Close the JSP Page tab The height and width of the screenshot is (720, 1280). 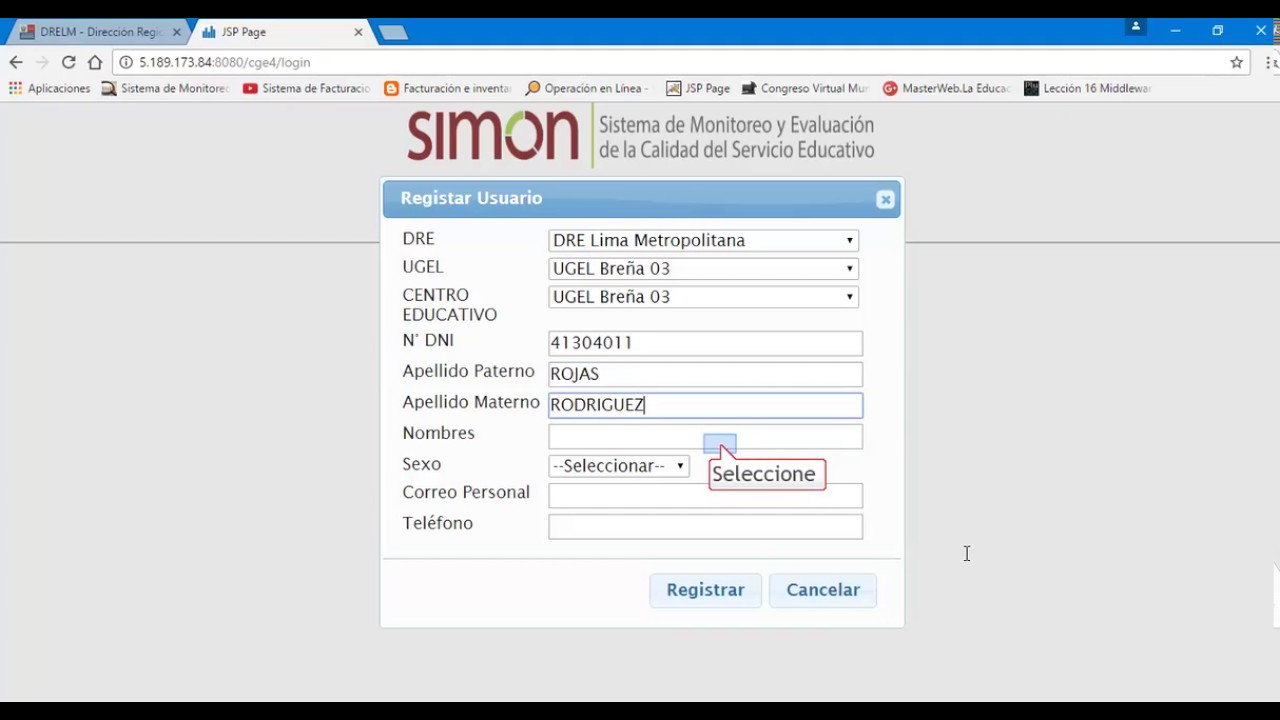pos(358,32)
